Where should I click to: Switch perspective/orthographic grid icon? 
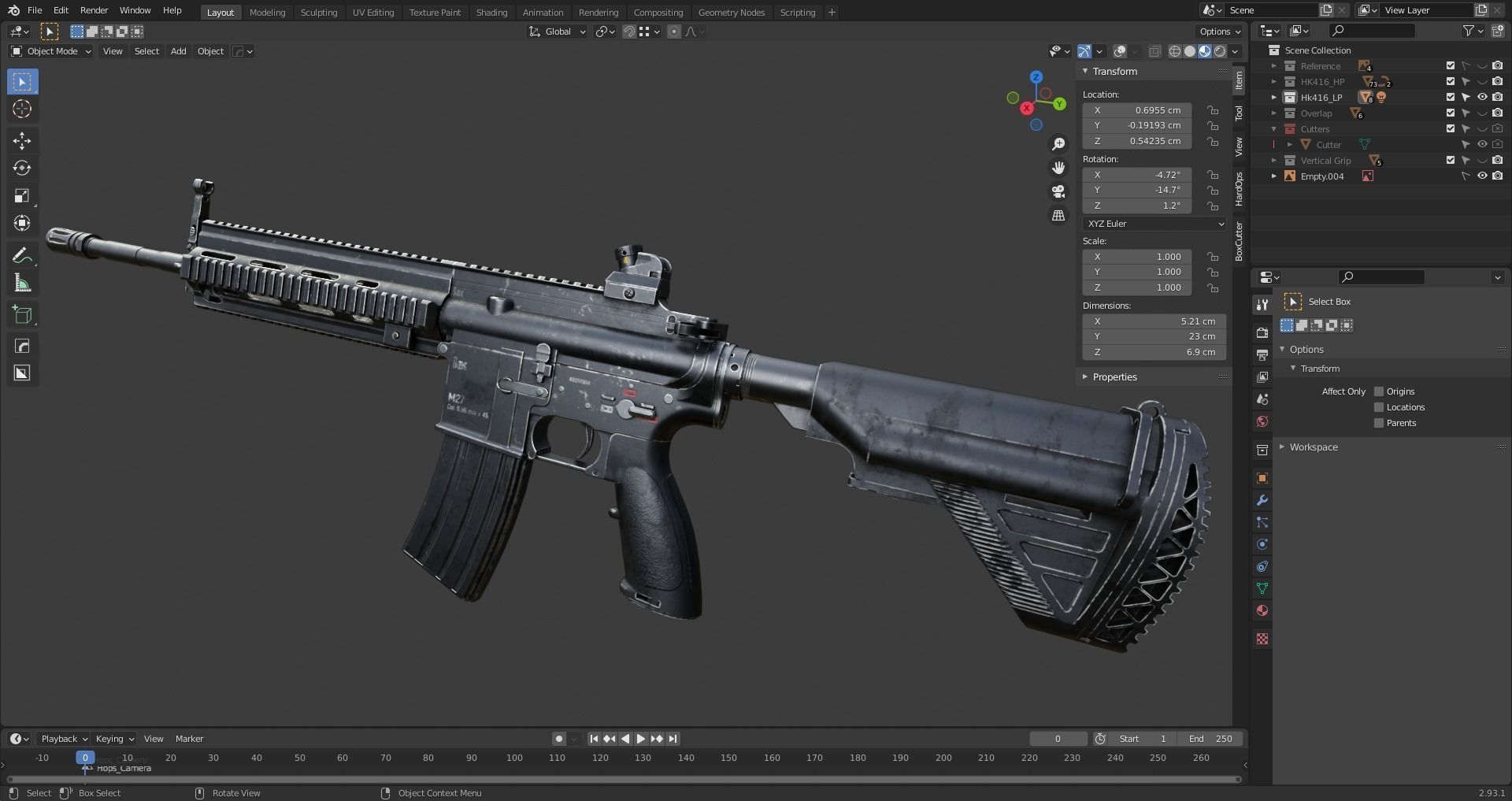[1058, 215]
